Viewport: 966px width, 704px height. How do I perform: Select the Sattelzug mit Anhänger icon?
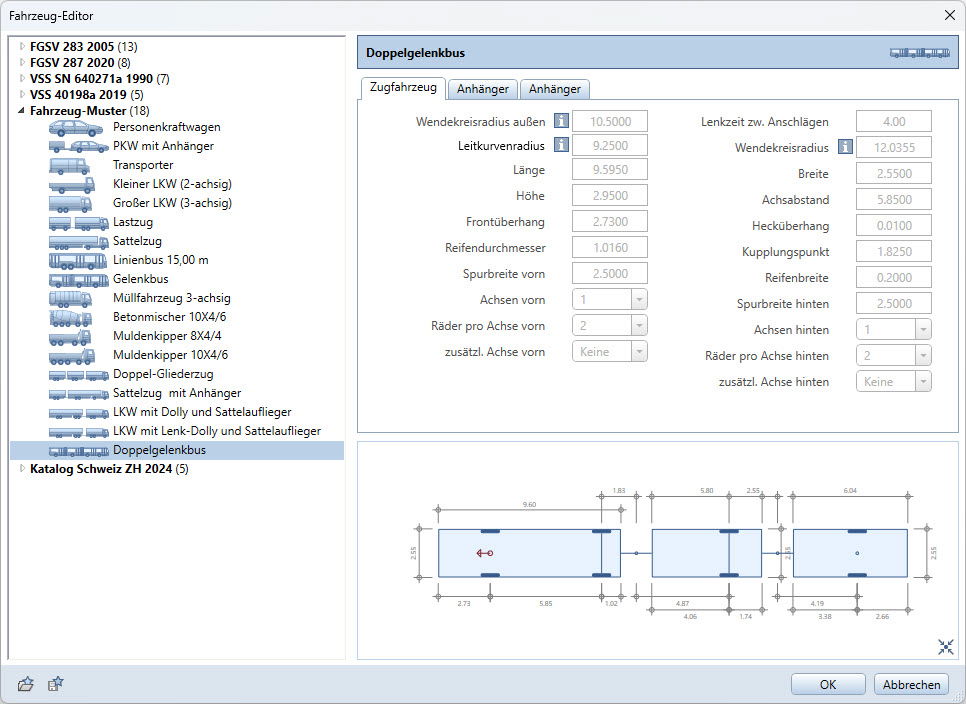pyautogui.click(x=79, y=394)
